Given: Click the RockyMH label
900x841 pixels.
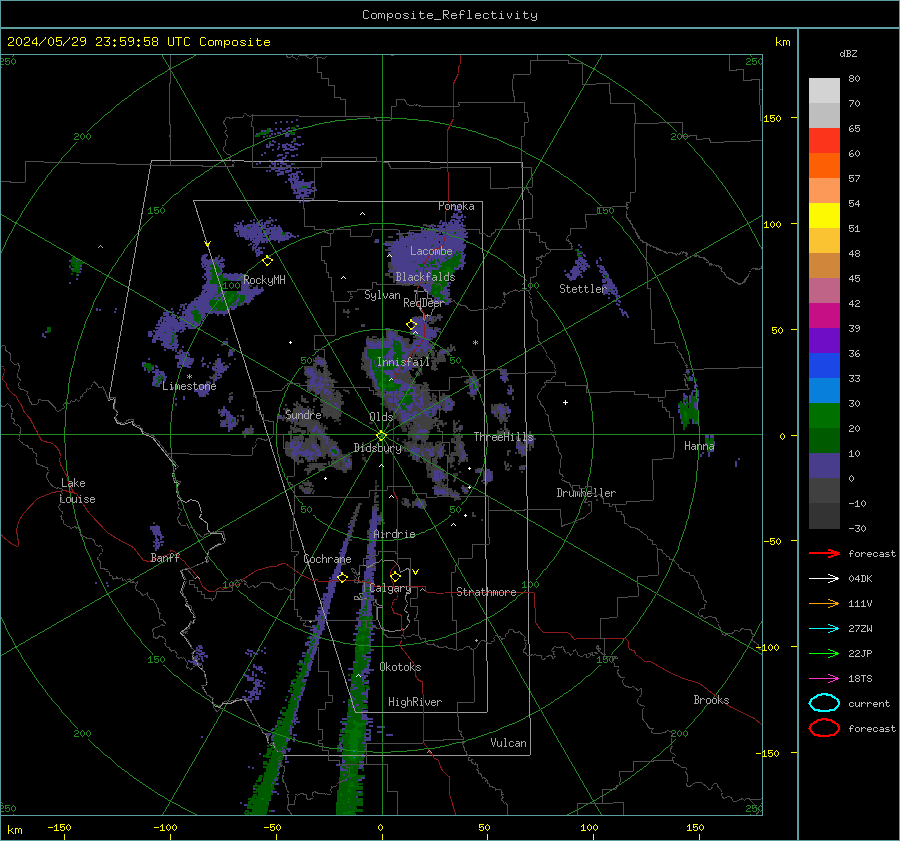Looking at the screenshot, I should [x=264, y=280].
